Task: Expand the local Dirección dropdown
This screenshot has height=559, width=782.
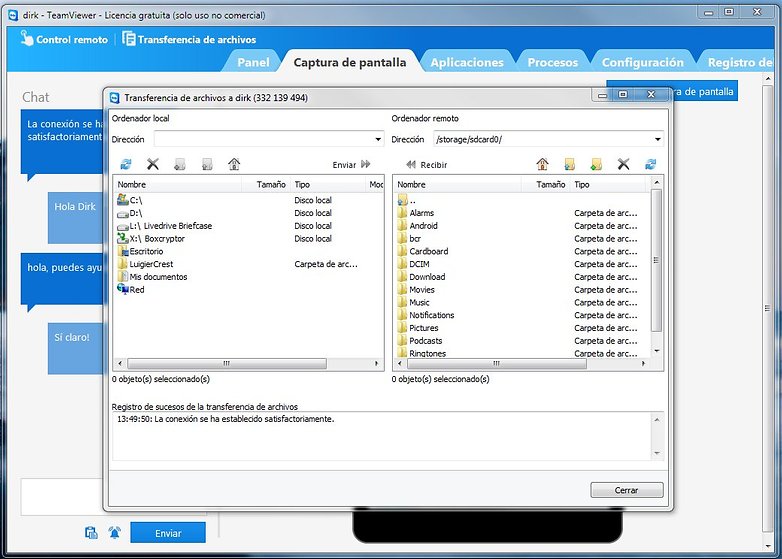Action: coord(378,139)
